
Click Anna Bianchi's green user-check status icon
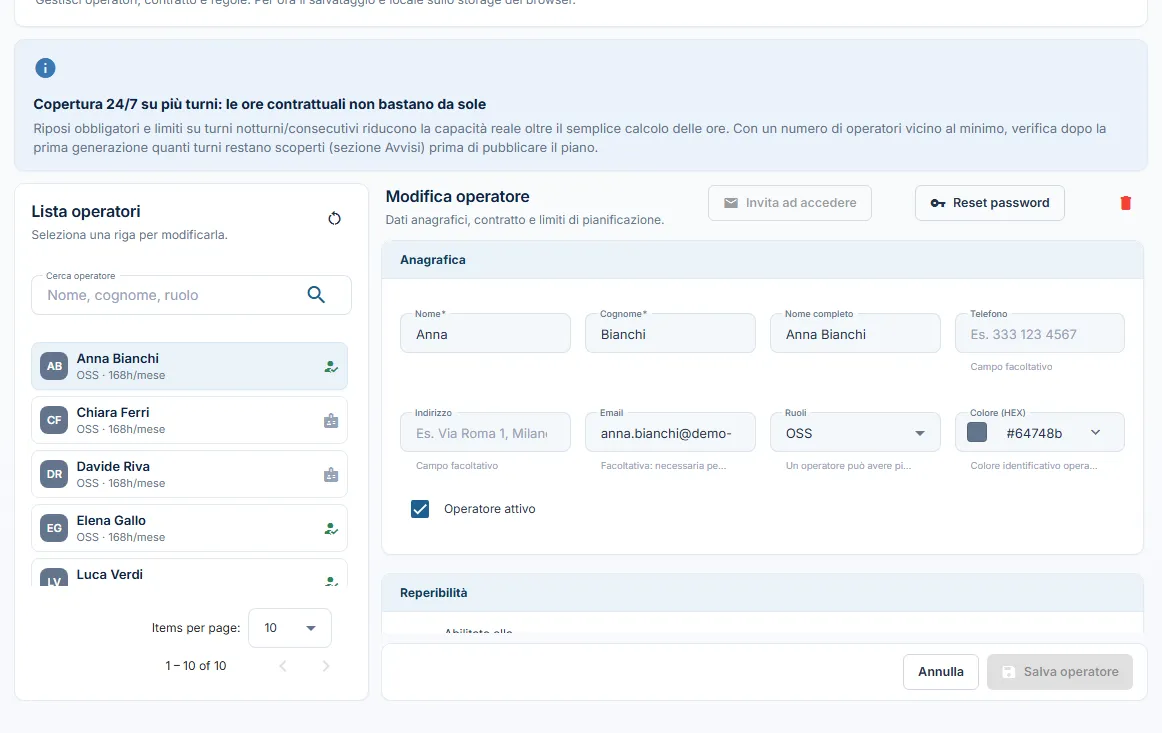(x=331, y=367)
